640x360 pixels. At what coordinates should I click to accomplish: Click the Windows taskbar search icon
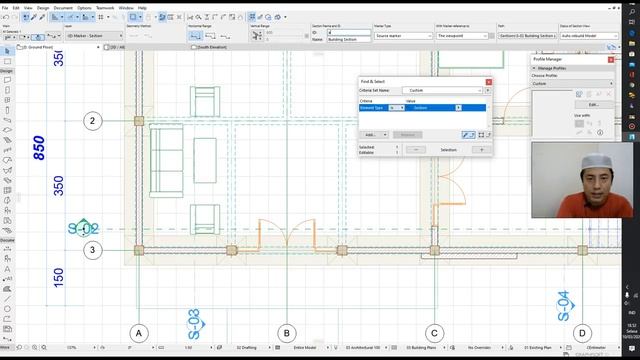coord(632,12)
